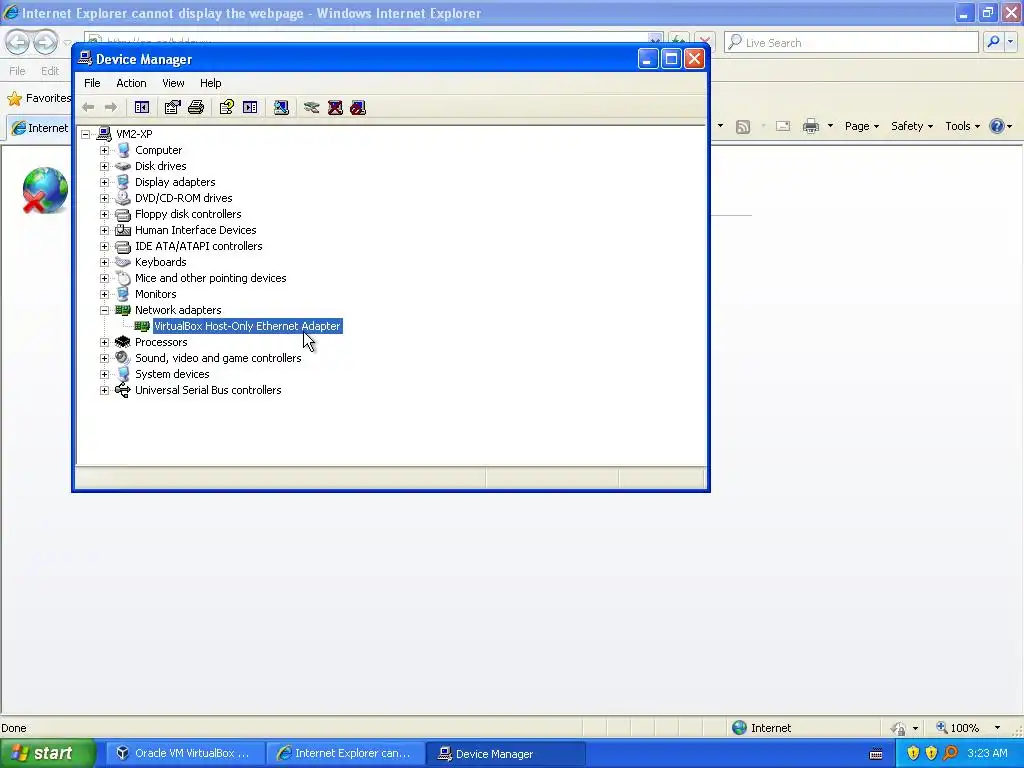This screenshot has width=1024, height=768.
Task: Click the Windows start button
Action: (47, 753)
